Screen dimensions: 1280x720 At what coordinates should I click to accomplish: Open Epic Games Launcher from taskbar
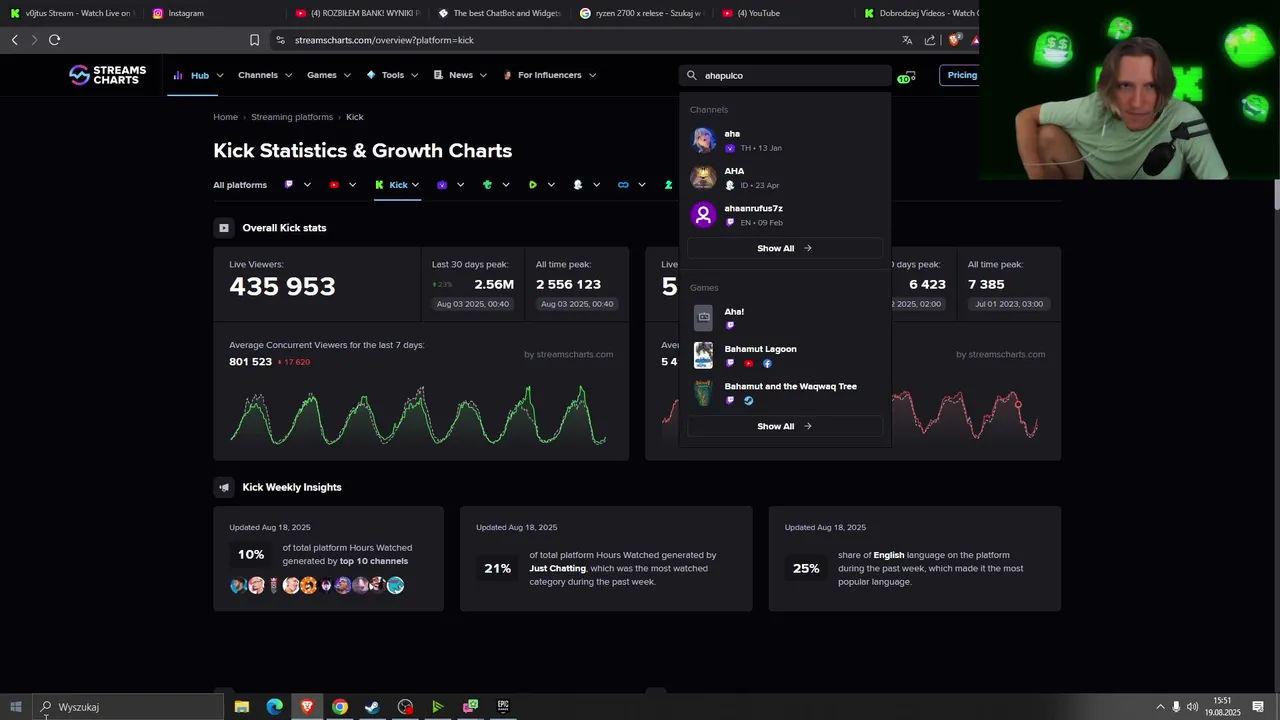point(503,707)
